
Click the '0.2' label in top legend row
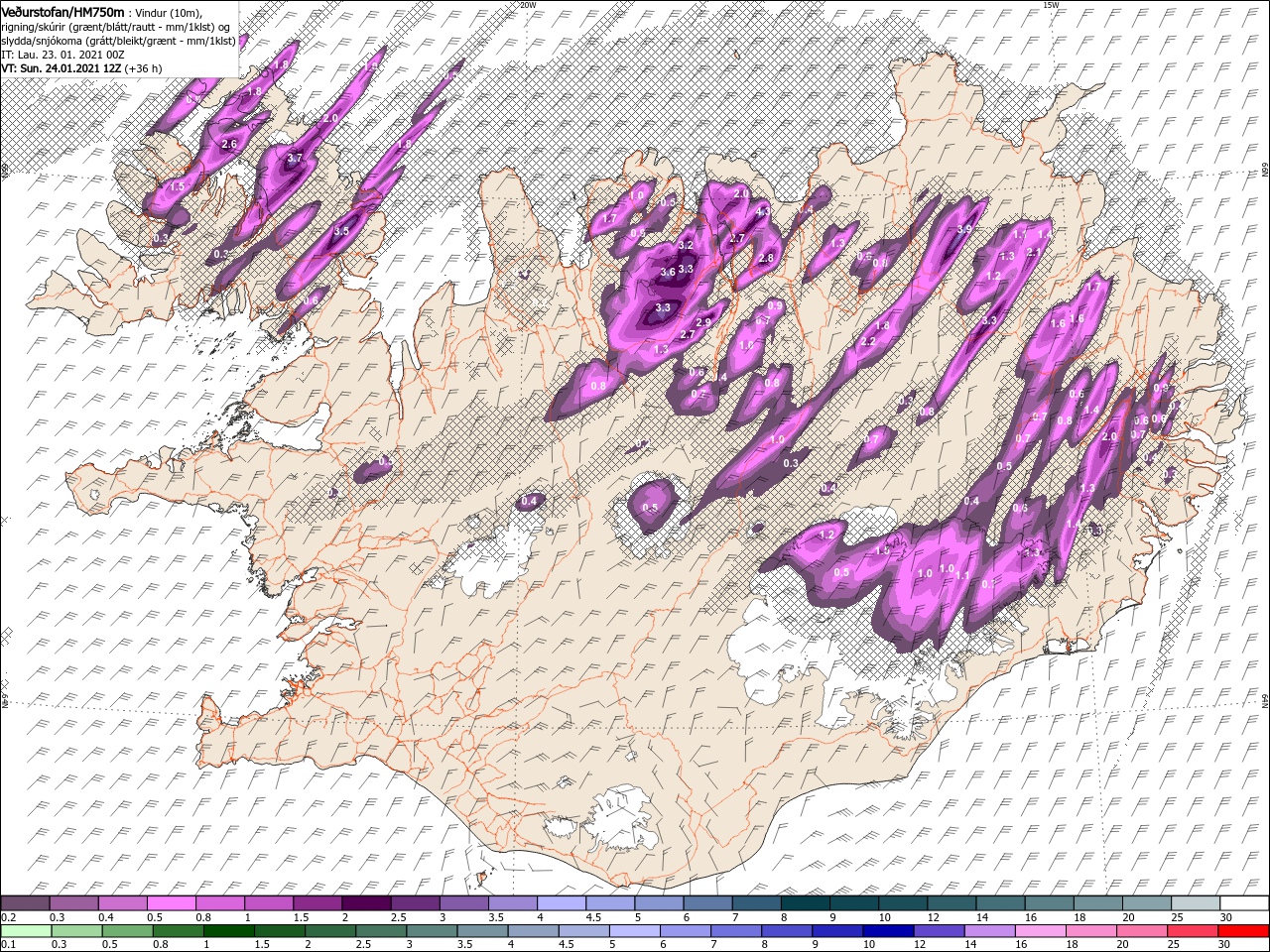[x=8, y=918]
